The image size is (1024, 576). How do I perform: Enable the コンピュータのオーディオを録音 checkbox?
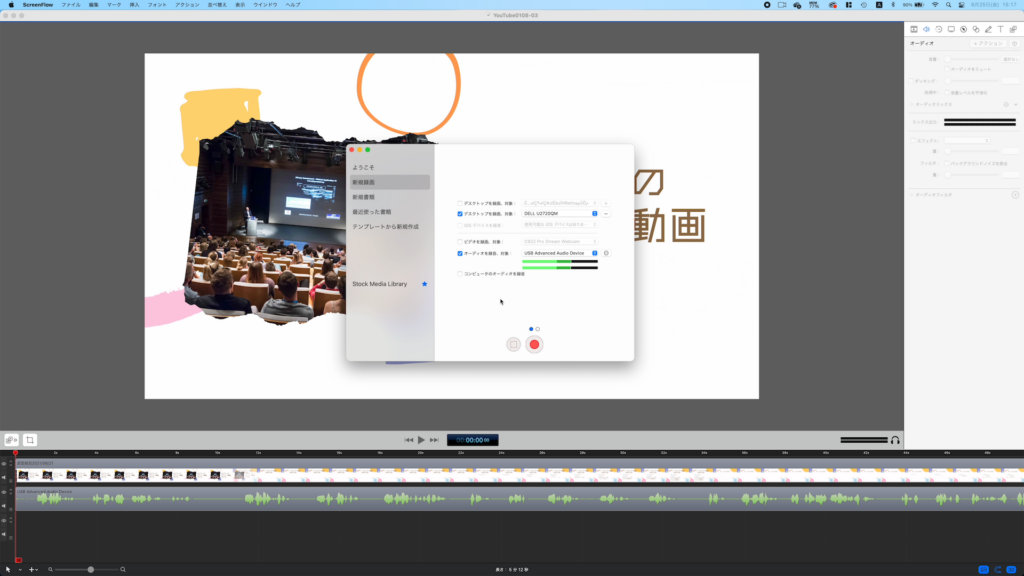click(459, 274)
